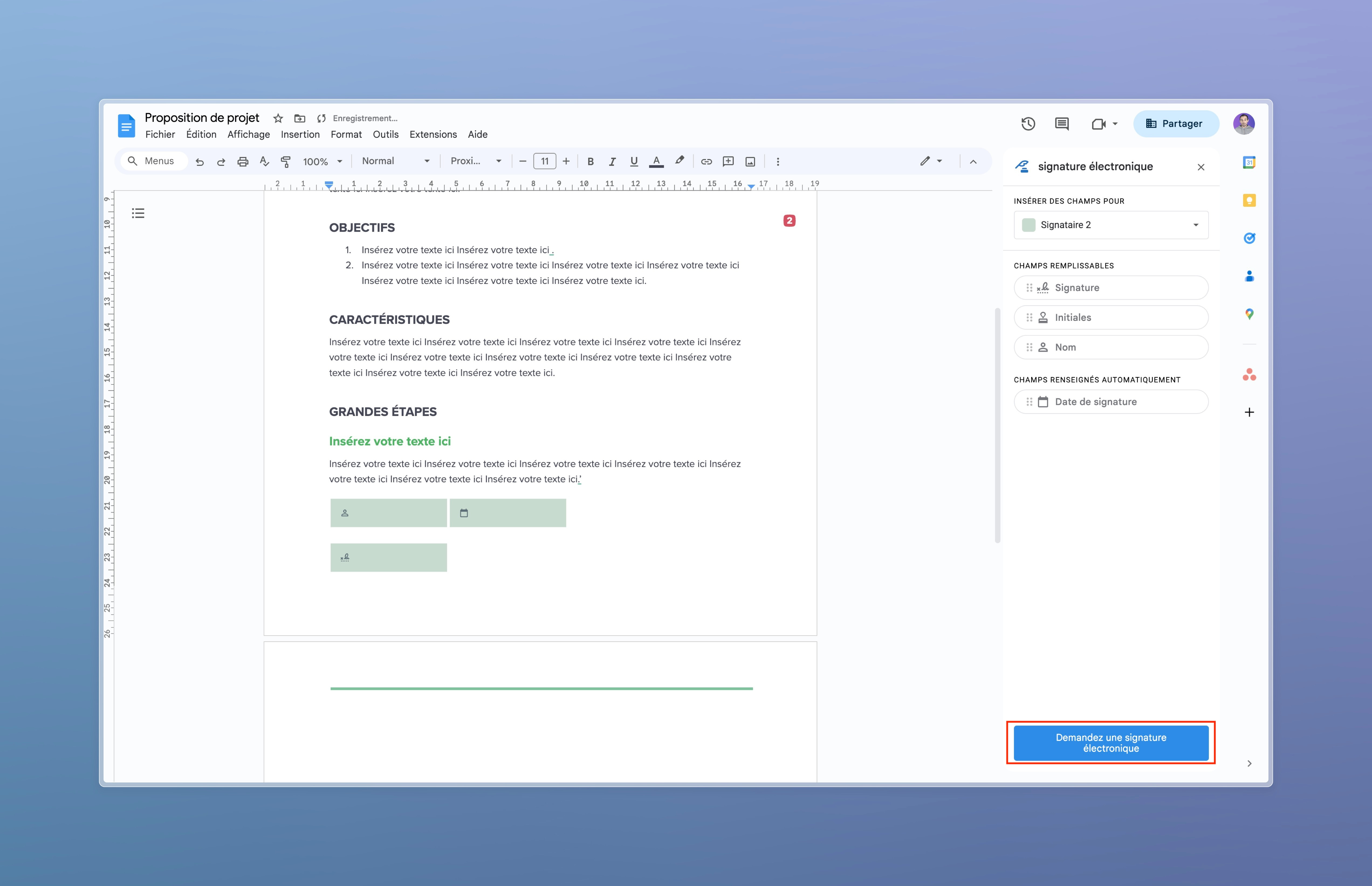Open the Proxi... font dropdown
Screen dimensions: 1372x886
tap(476, 161)
